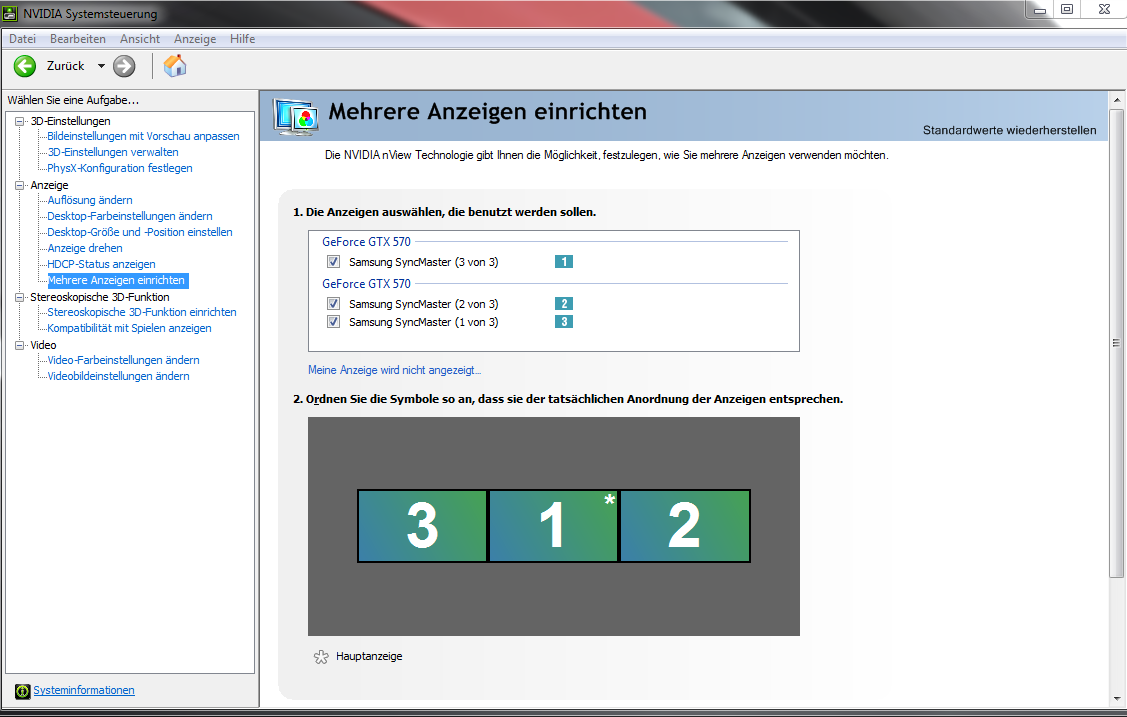Open Kompatibilität mit Spielen anzeigen
This screenshot has height=717, width=1127.
(x=129, y=328)
